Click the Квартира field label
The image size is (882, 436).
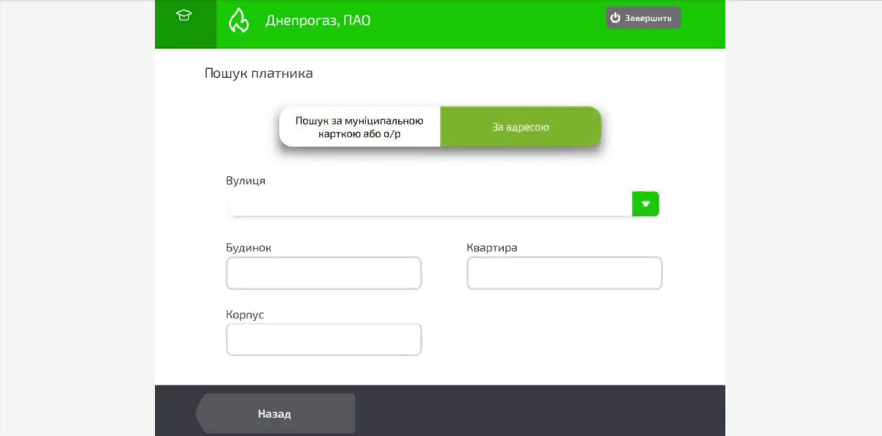point(491,247)
